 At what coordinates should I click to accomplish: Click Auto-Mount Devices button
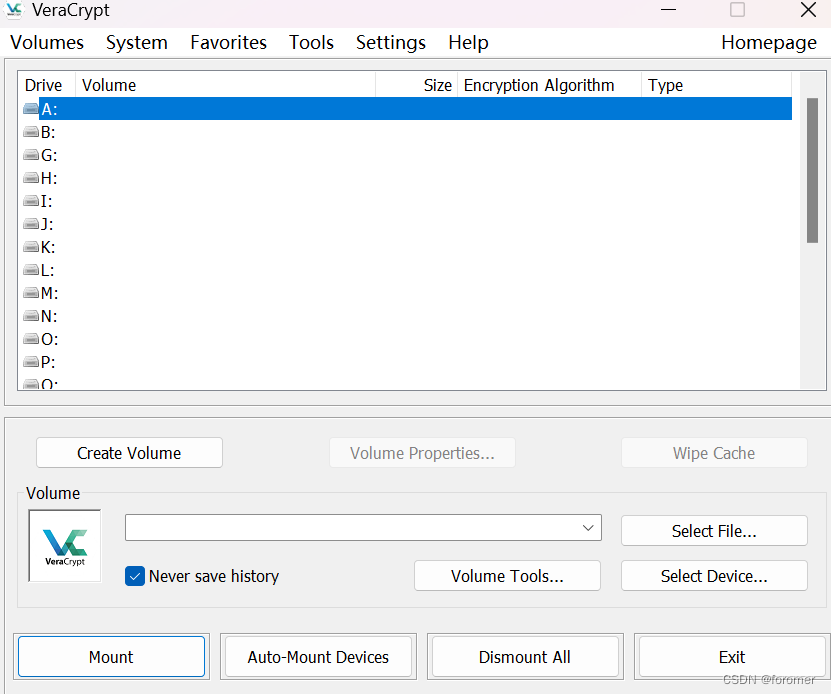pyautogui.click(x=318, y=657)
